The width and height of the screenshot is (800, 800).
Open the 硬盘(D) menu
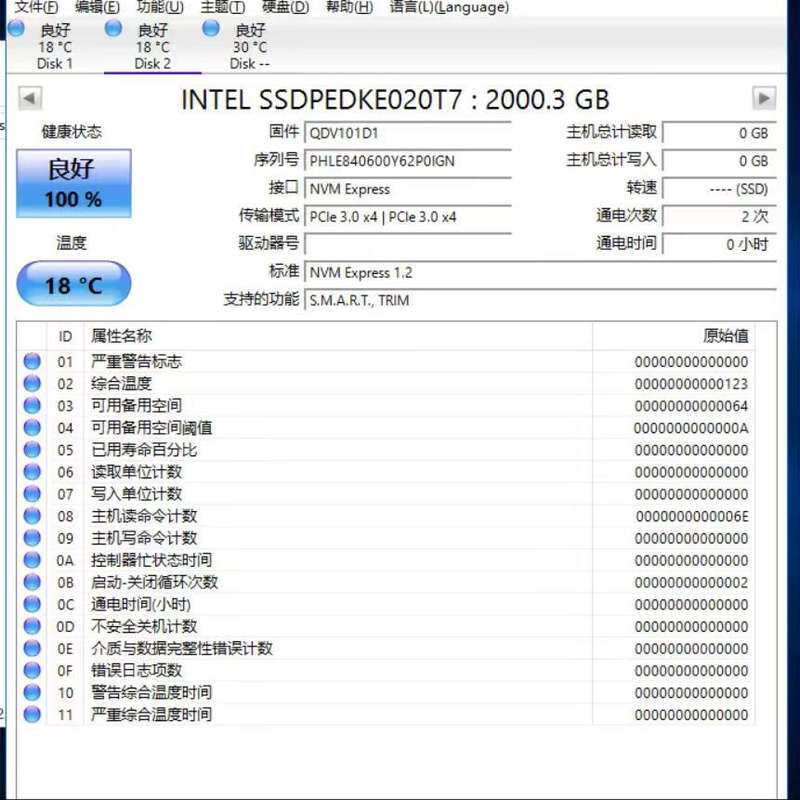(285, 7)
